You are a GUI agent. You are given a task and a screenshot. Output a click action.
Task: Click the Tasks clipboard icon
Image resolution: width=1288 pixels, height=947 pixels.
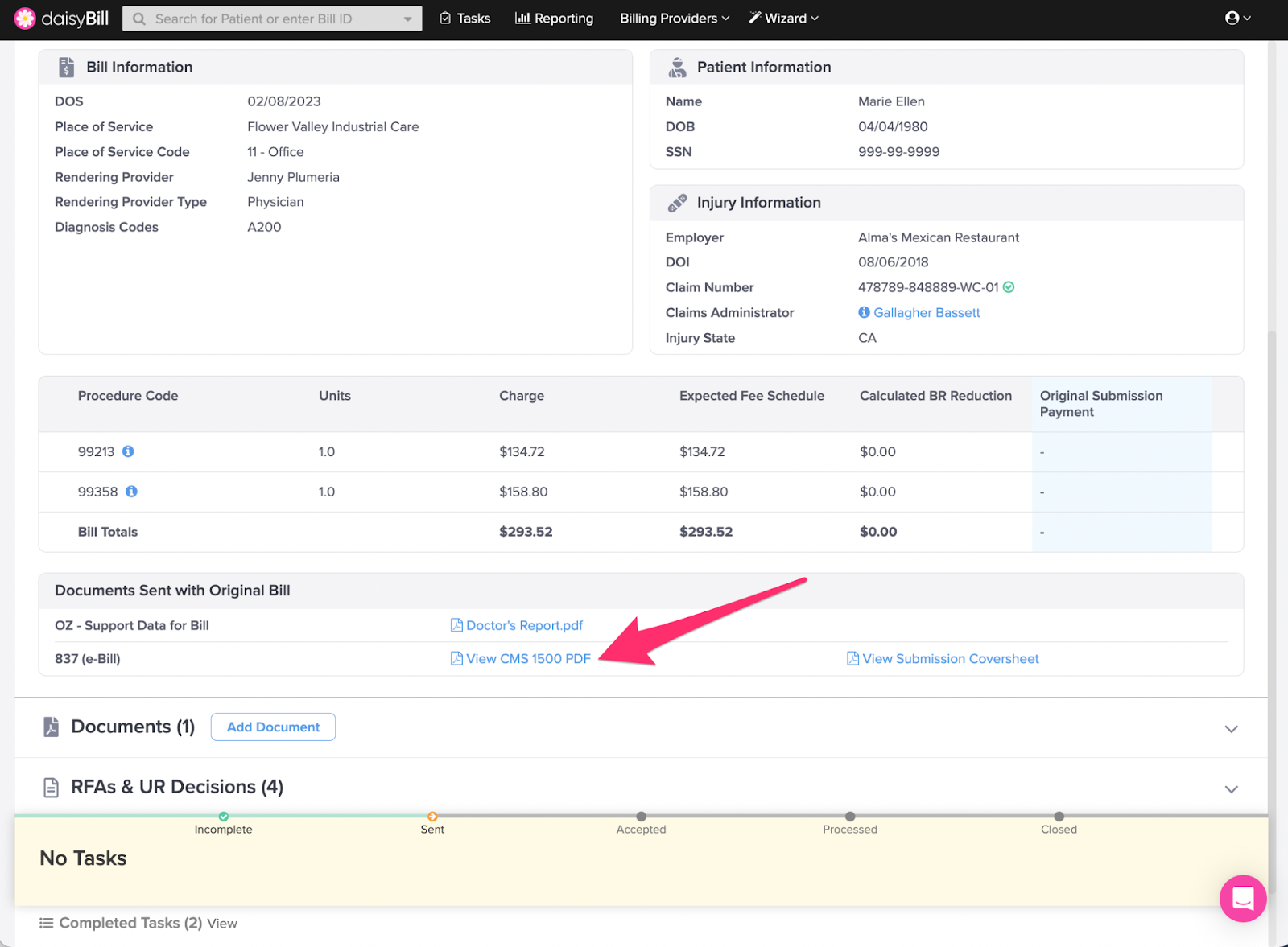(x=445, y=19)
